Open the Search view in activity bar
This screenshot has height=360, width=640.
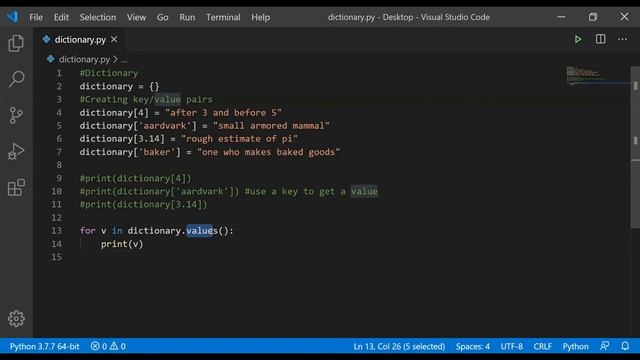tap(16, 79)
